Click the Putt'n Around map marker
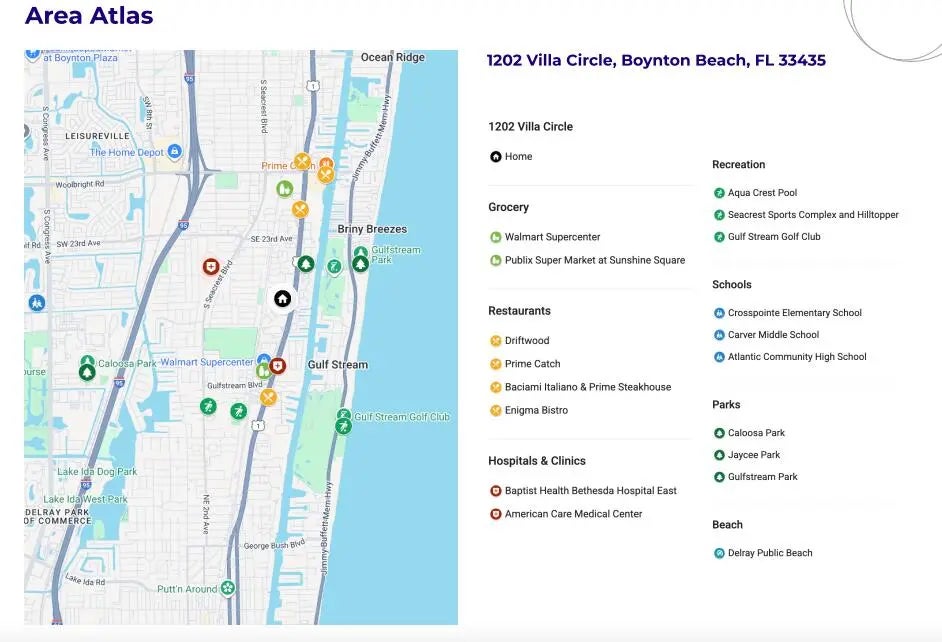The image size is (942, 642). pos(228,588)
